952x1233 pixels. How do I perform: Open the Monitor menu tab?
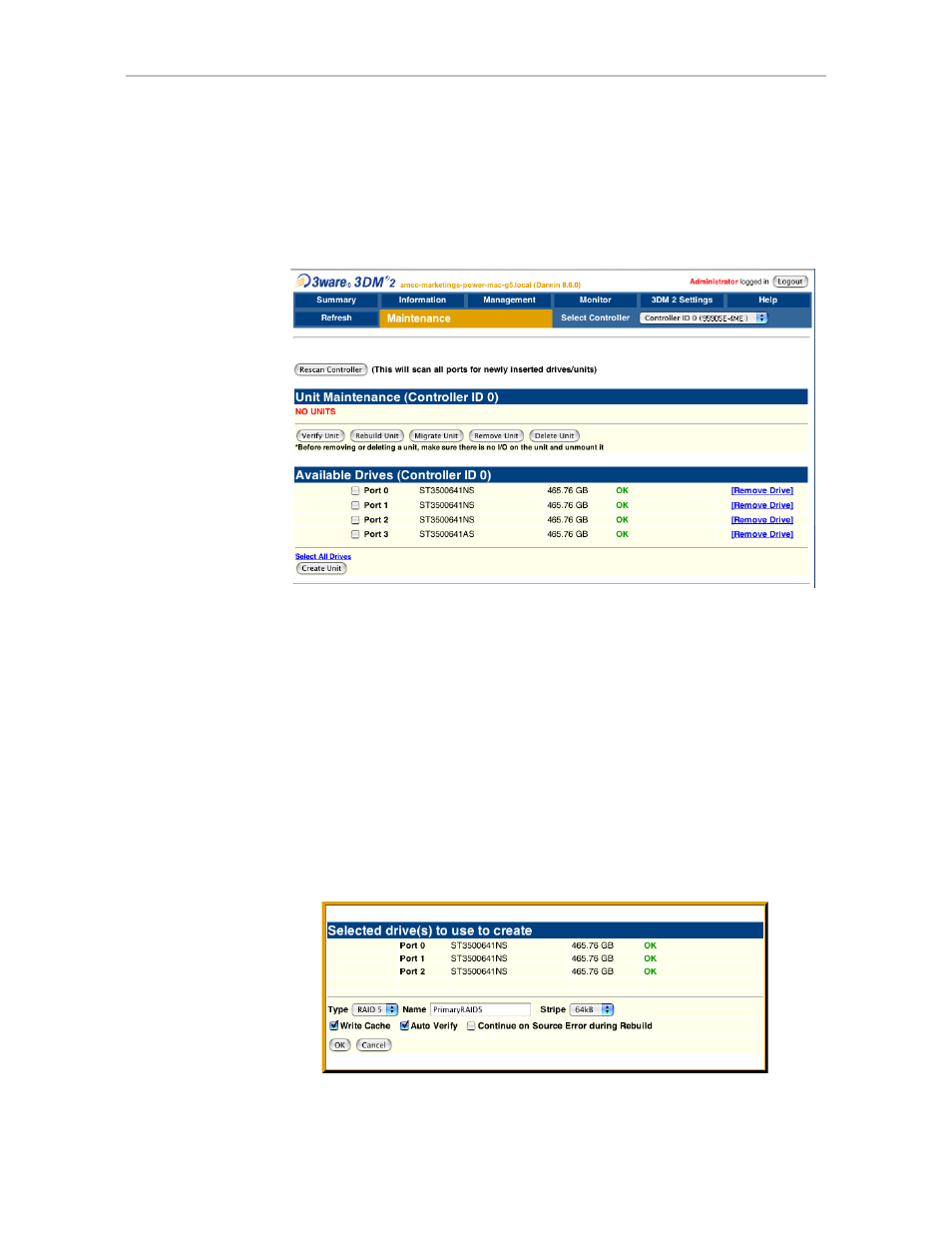click(x=595, y=300)
